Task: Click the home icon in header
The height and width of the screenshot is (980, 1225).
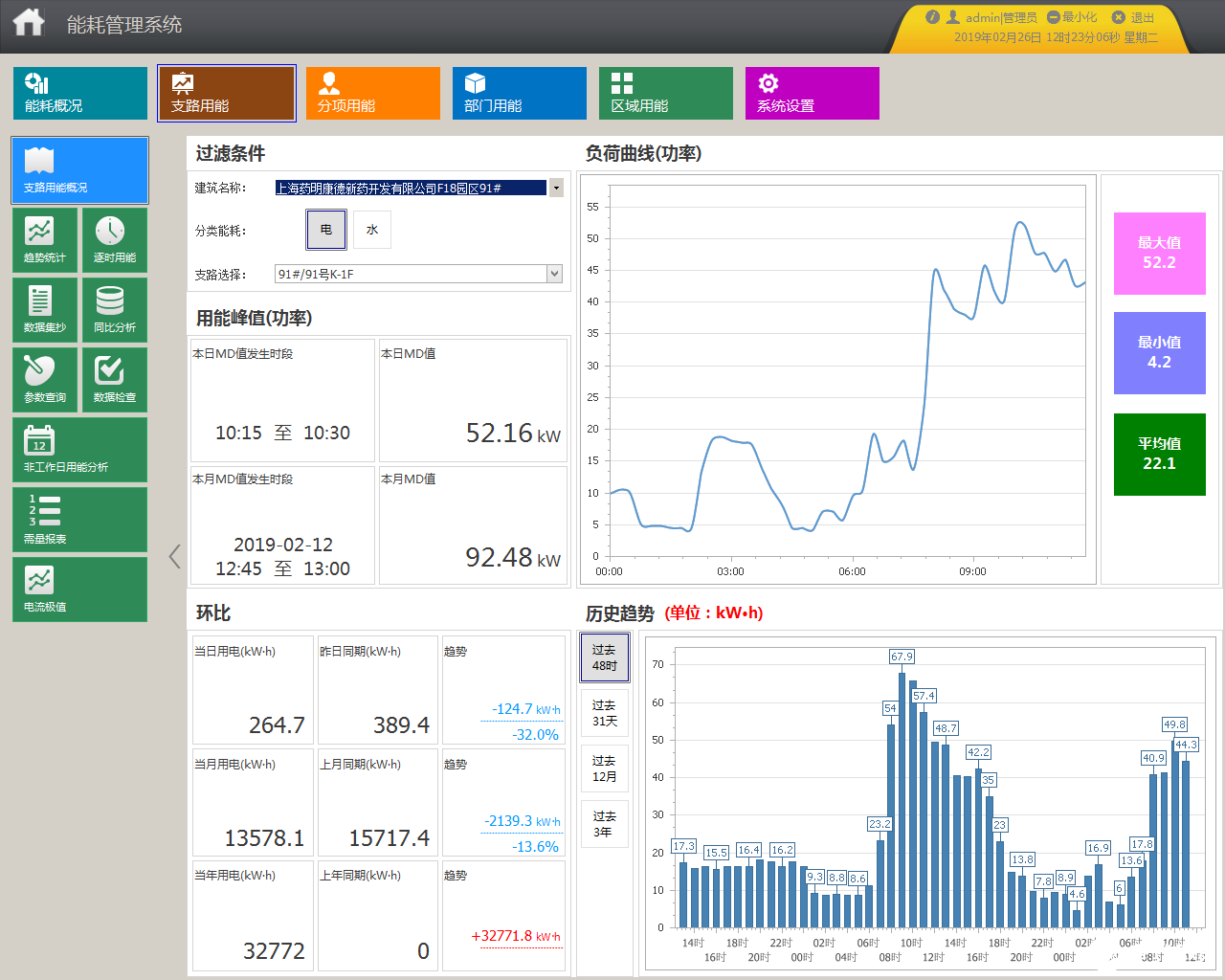Action: (29, 22)
